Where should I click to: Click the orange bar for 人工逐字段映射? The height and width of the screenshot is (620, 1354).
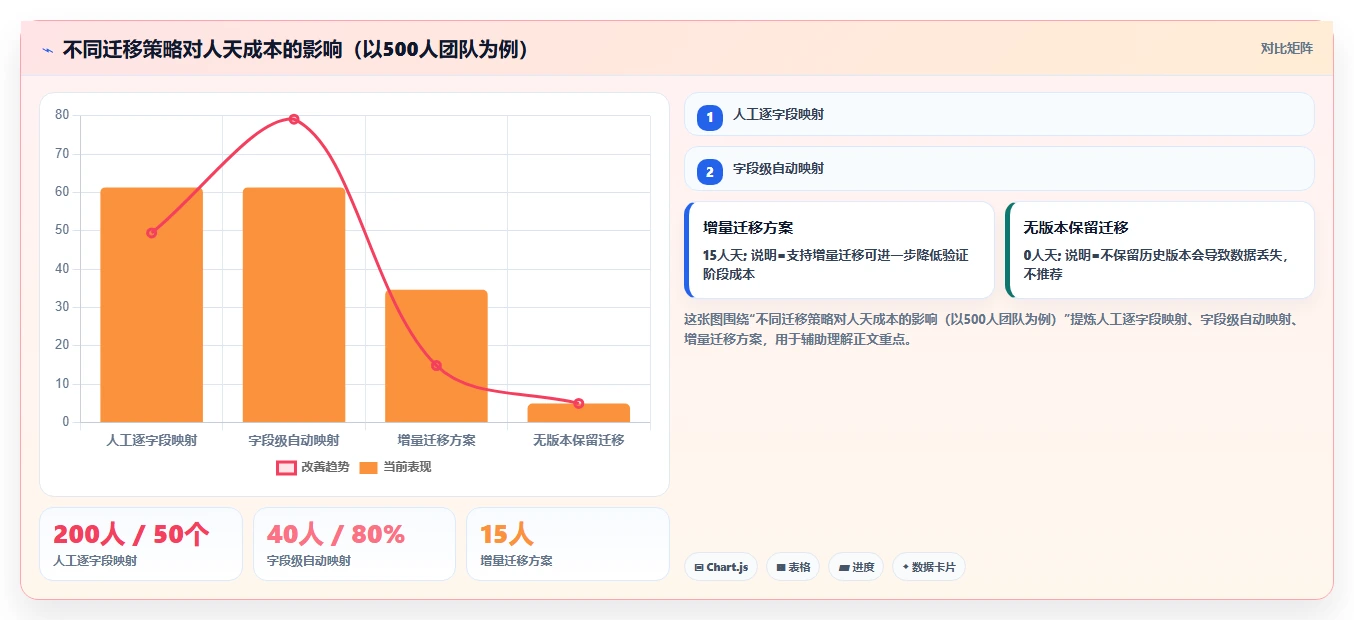151,305
